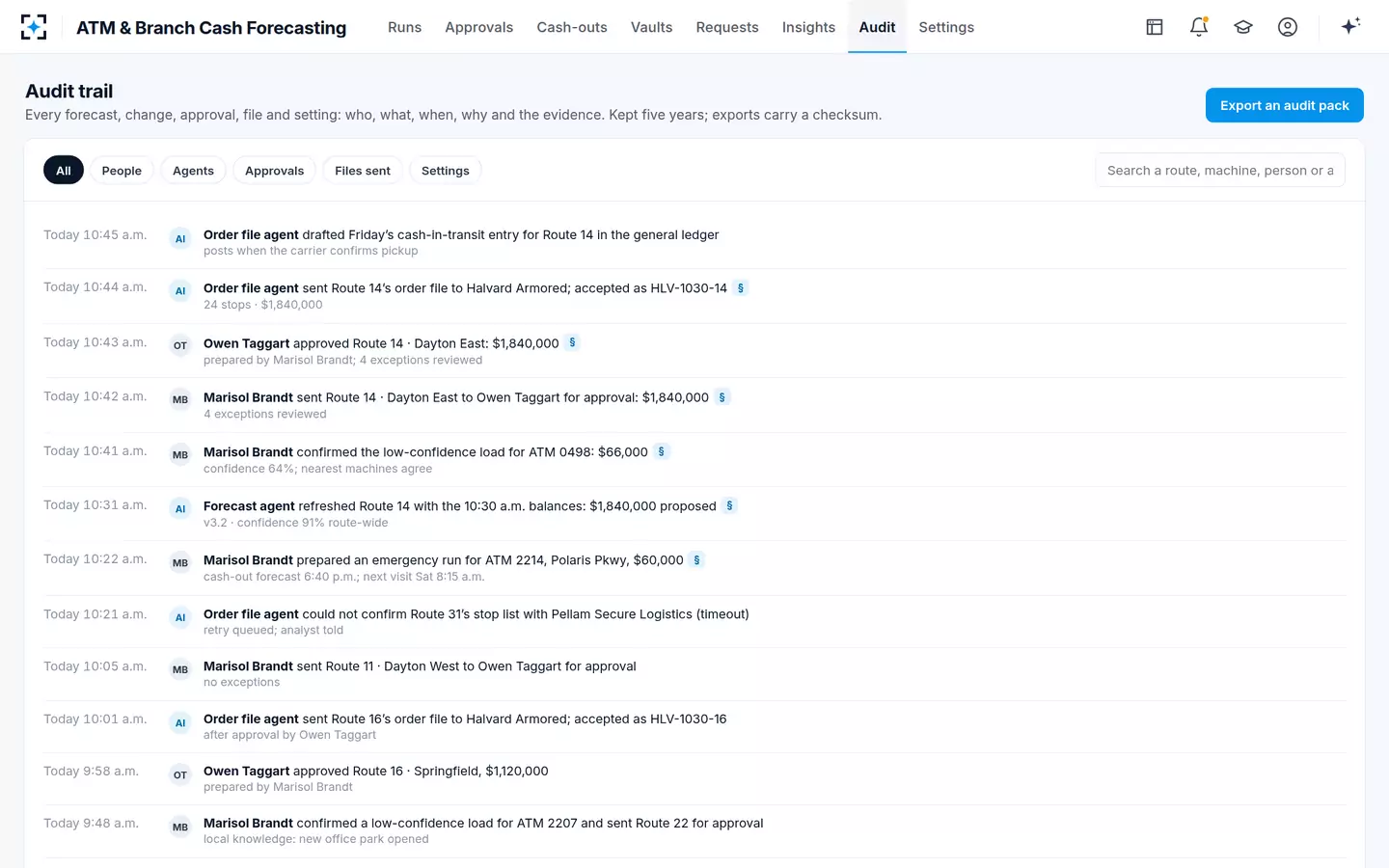Navigate to Requests
1389x868 pixels.
[727, 27]
